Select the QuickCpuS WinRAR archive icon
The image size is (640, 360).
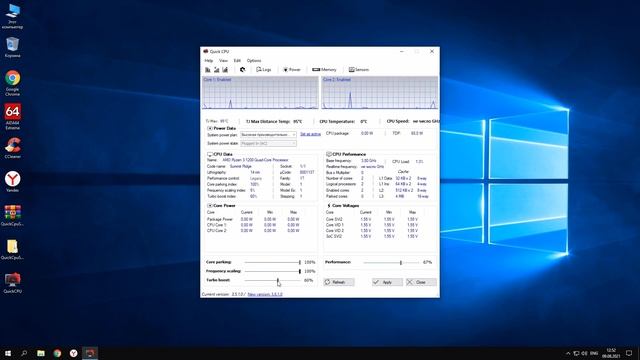tap(12, 216)
